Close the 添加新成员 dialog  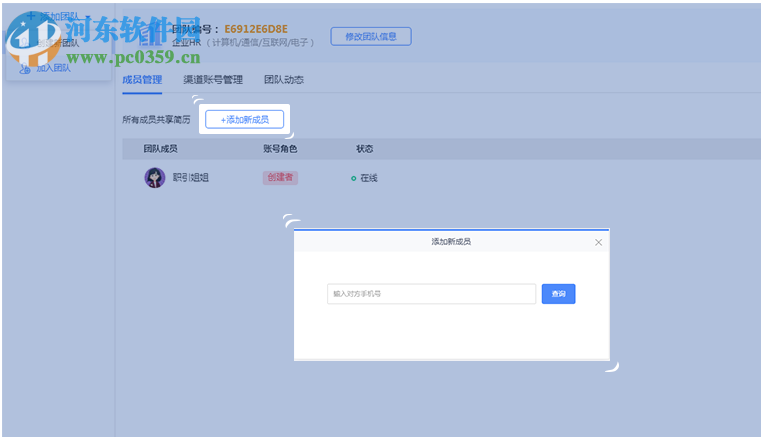click(598, 242)
